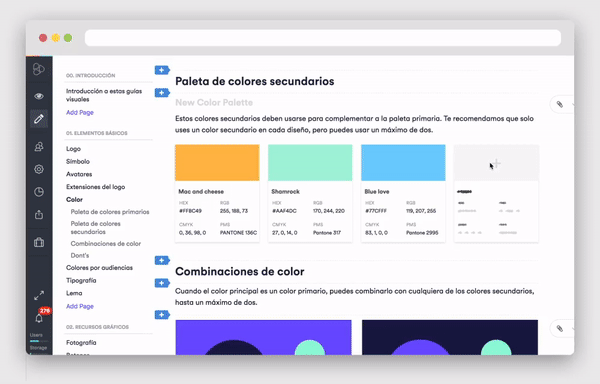Open the users icon in the sidebar
This screenshot has width=600, height=384.
click(39, 146)
